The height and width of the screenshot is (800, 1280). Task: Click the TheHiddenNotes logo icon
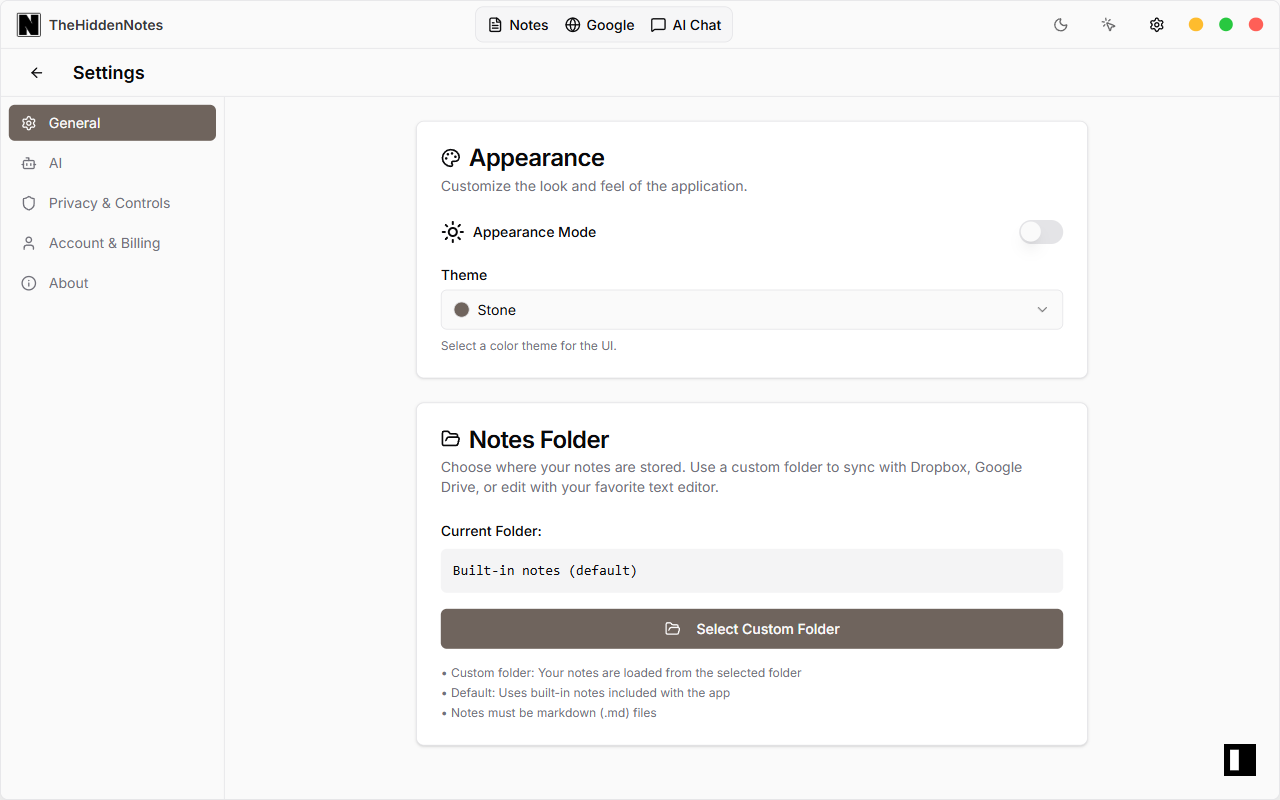[29, 24]
